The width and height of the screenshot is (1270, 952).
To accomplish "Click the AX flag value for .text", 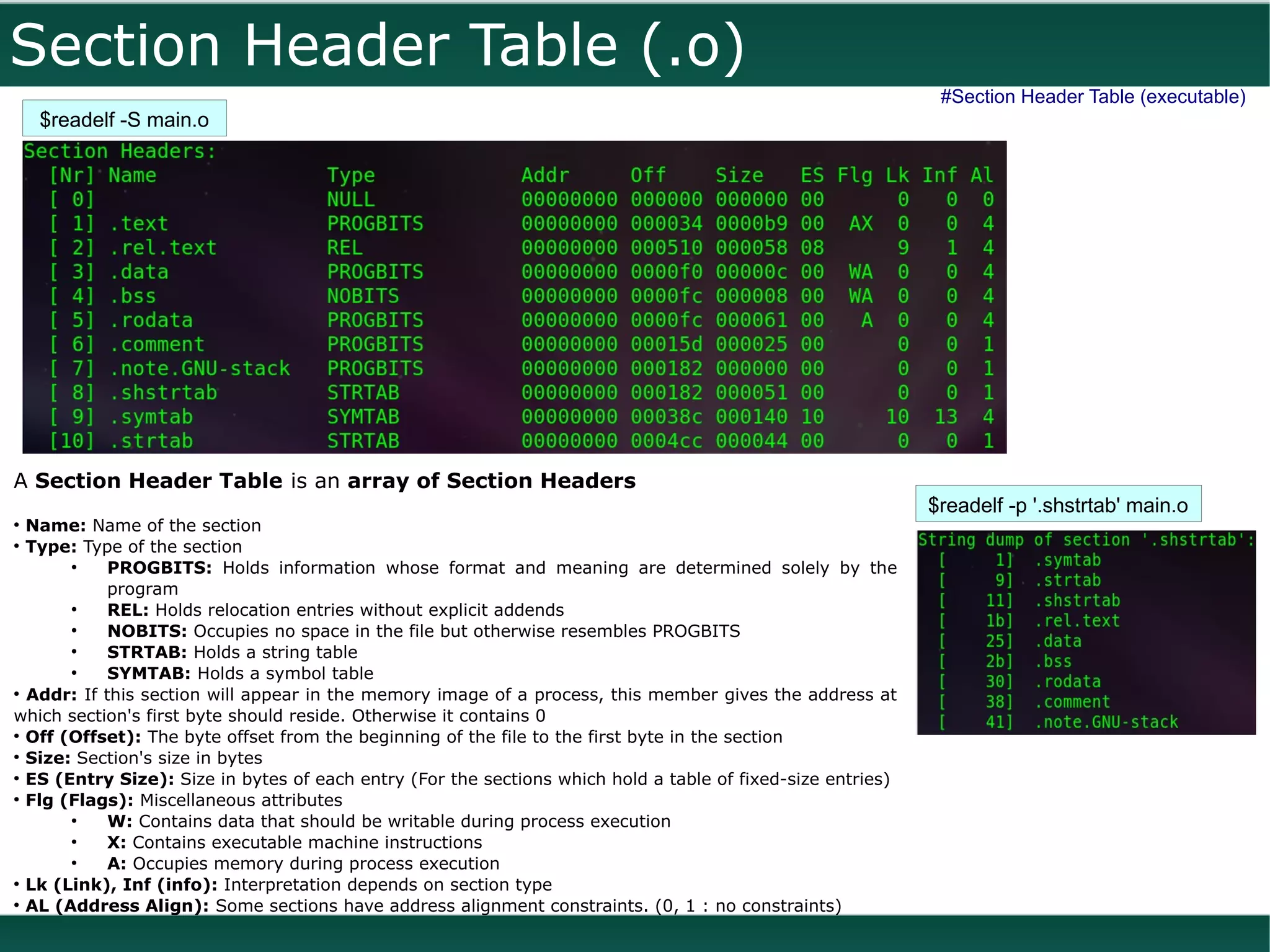I will (861, 223).
